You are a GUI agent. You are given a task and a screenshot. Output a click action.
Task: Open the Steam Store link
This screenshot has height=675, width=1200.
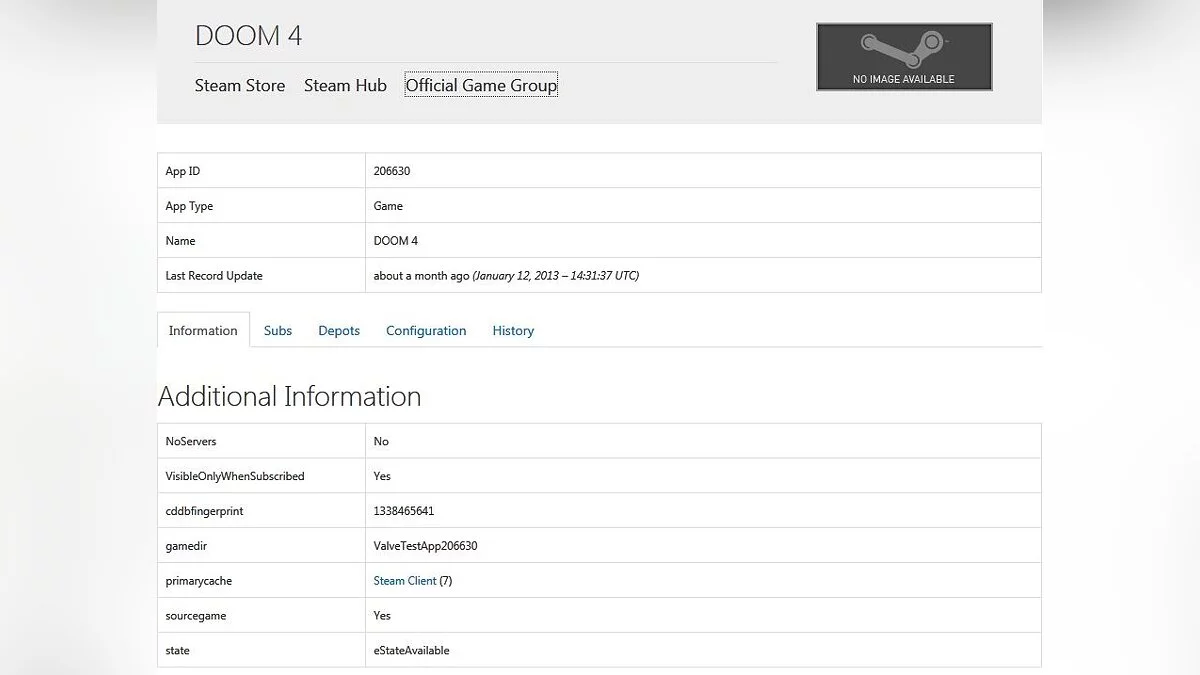[240, 86]
